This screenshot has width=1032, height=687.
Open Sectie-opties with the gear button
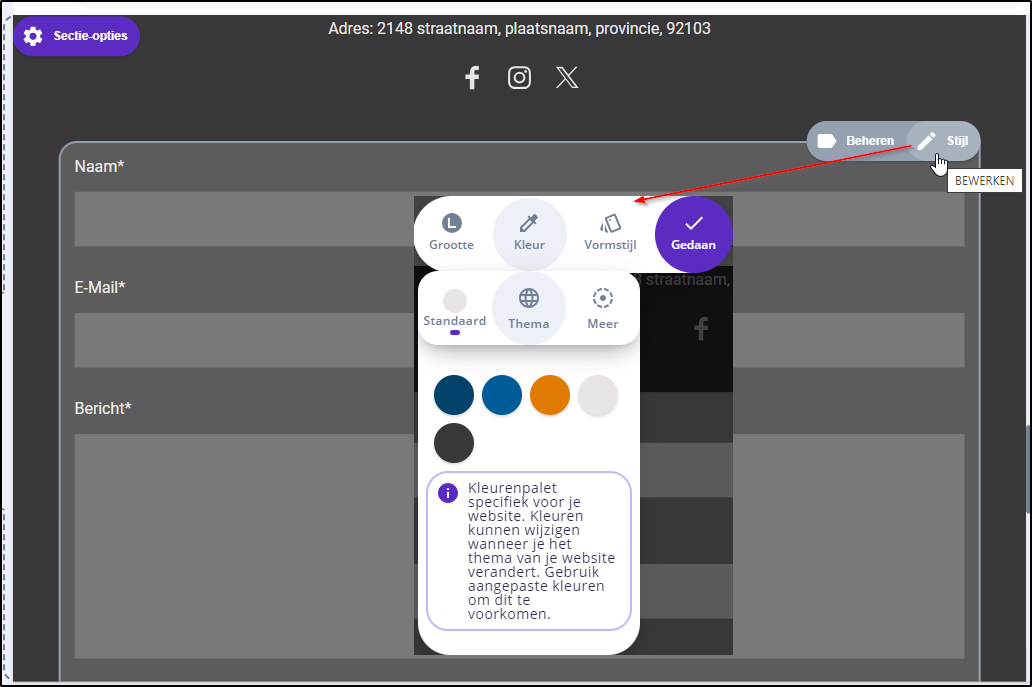[77, 36]
